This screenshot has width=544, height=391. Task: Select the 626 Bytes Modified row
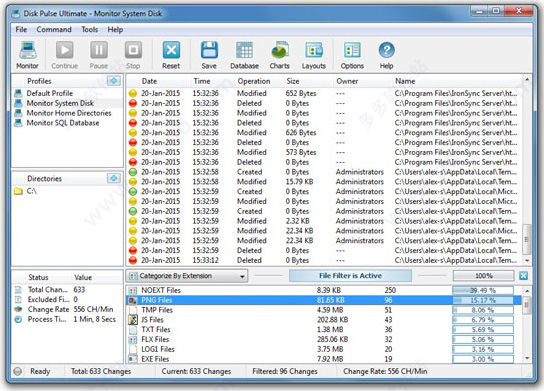(x=324, y=133)
